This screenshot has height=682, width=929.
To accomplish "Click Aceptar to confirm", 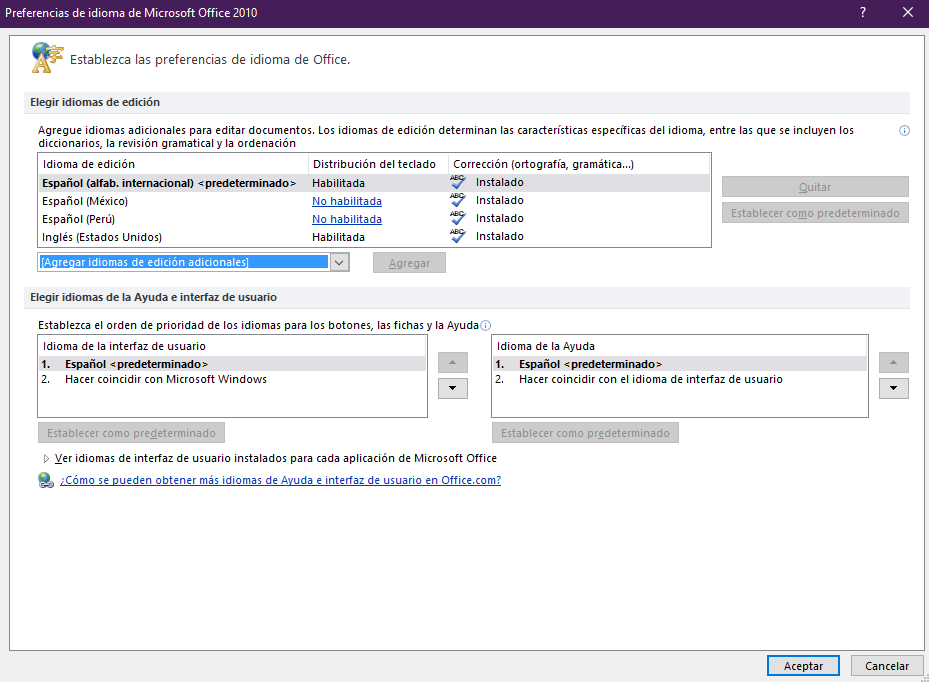I will coord(803,666).
